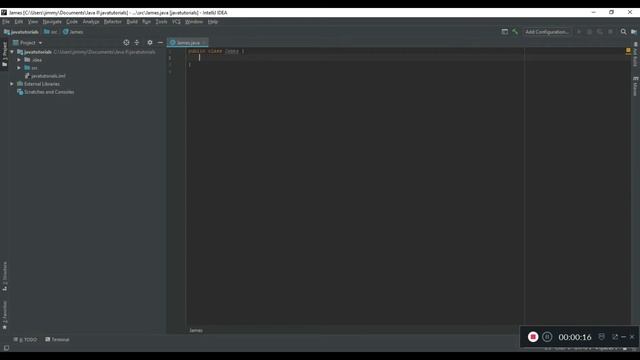The height and width of the screenshot is (360, 640).
Task: Open the TODO tool window
Action: [25, 340]
